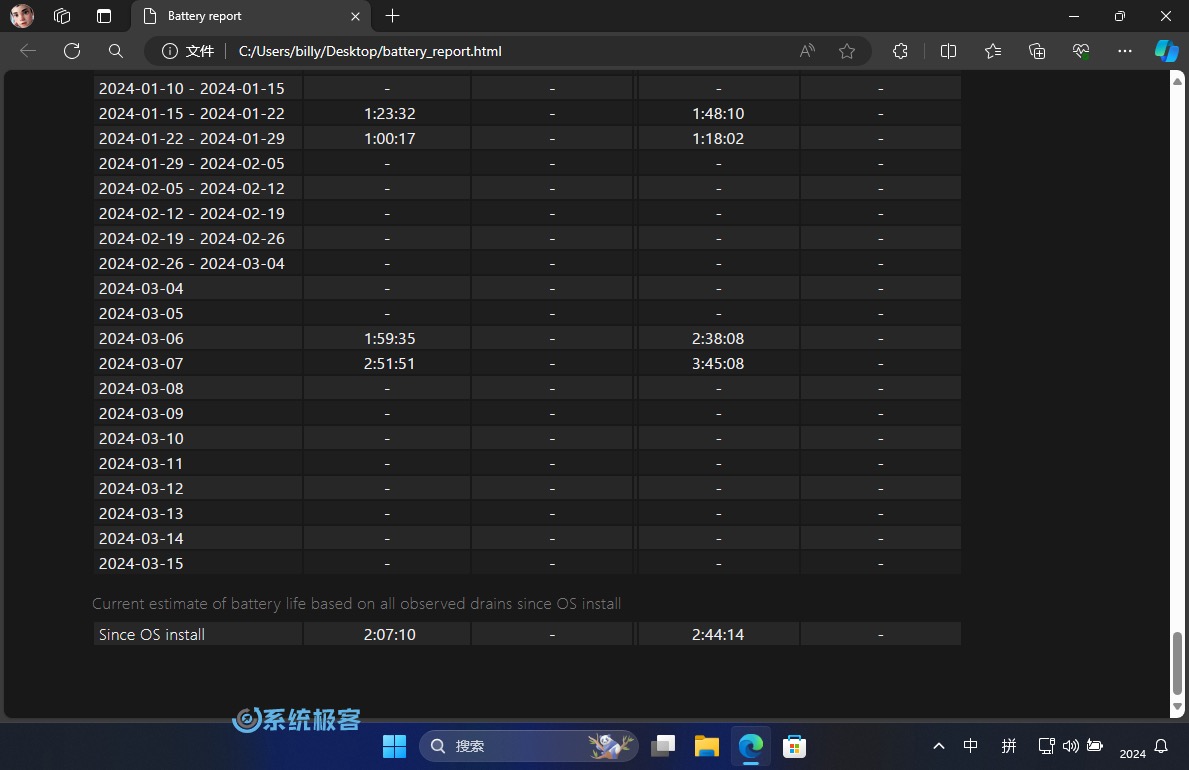This screenshot has width=1189, height=770.
Task: Select the 1:48:10 time cell
Action: pyautogui.click(x=718, y=114)
